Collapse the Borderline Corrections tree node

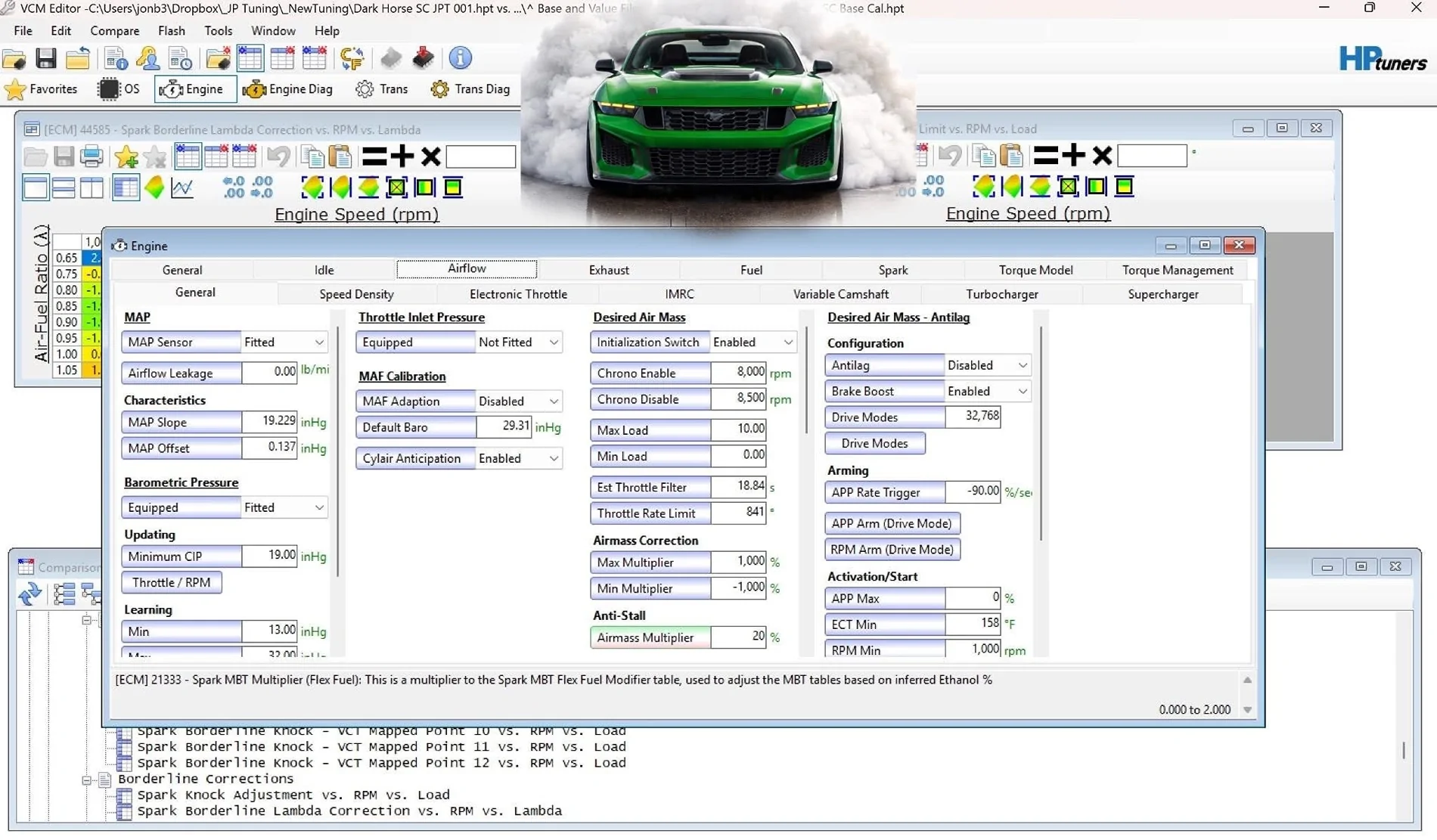point(87,780)
